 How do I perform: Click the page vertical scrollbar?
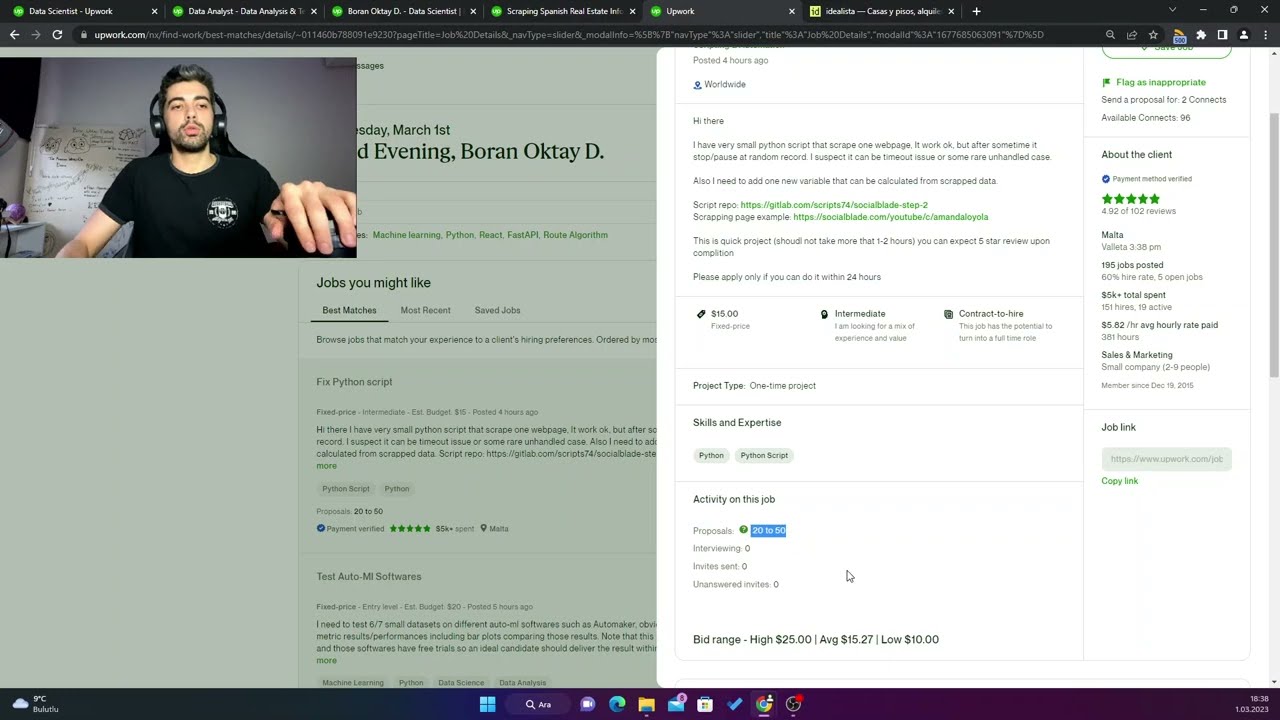coord(1273,245)
